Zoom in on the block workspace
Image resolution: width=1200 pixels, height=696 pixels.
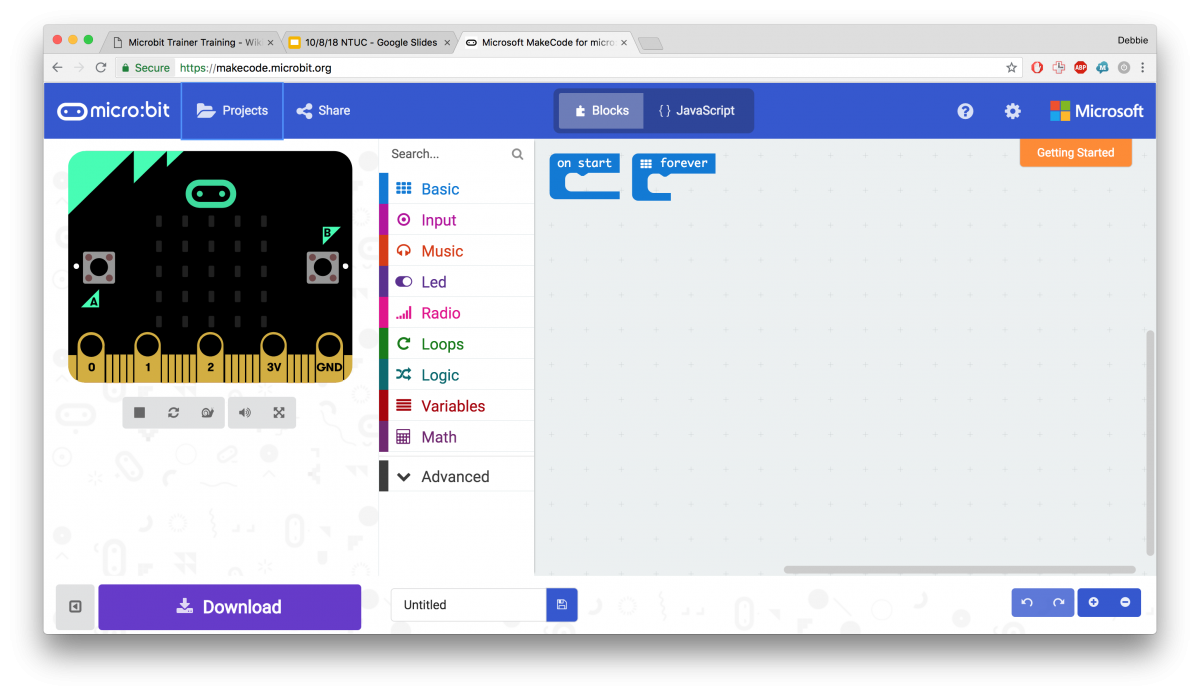pyautogui.click(x=1093, y=602)
